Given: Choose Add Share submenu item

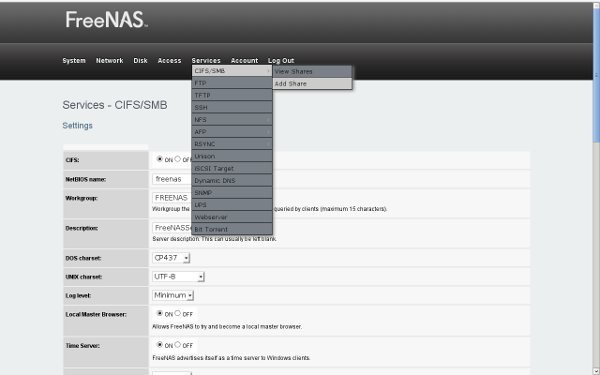Looking at the screenshot, I should 312,84.
